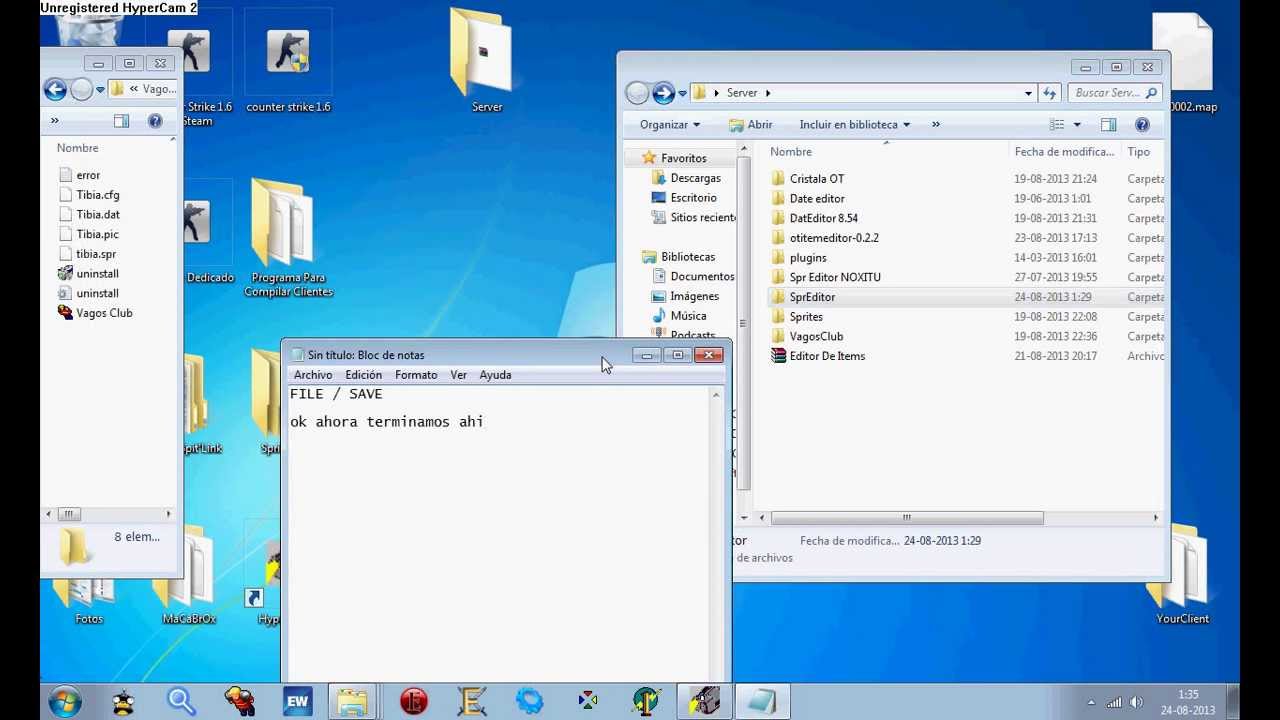Expand the Server breadcrumb arrow

pyautogui.click(x=768, y=93)
